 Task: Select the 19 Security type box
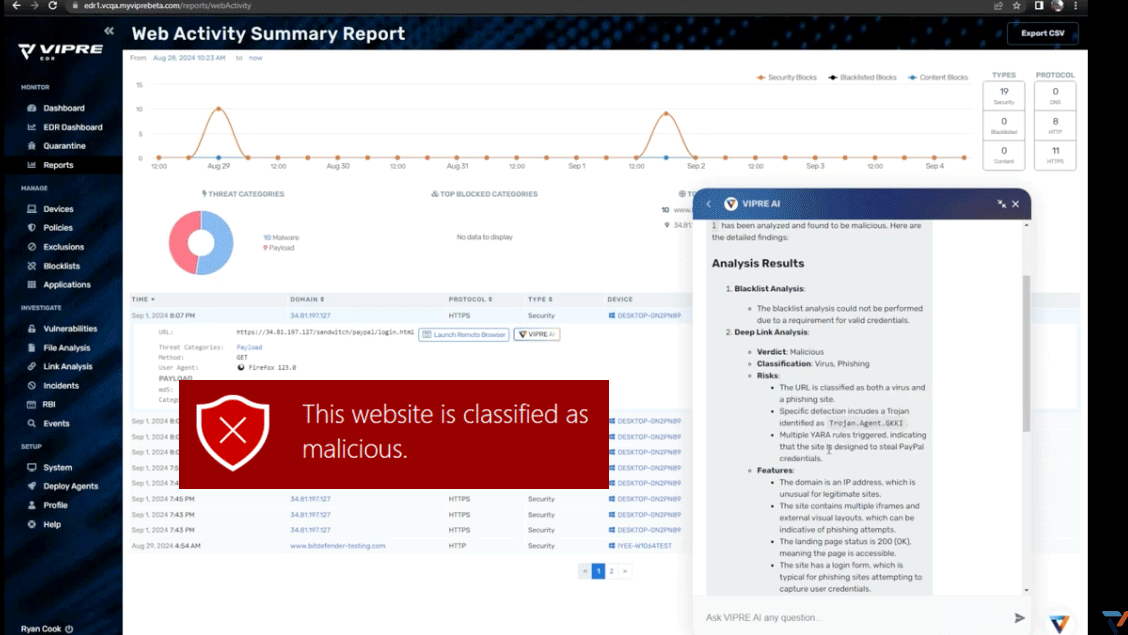pos(1004,96)
